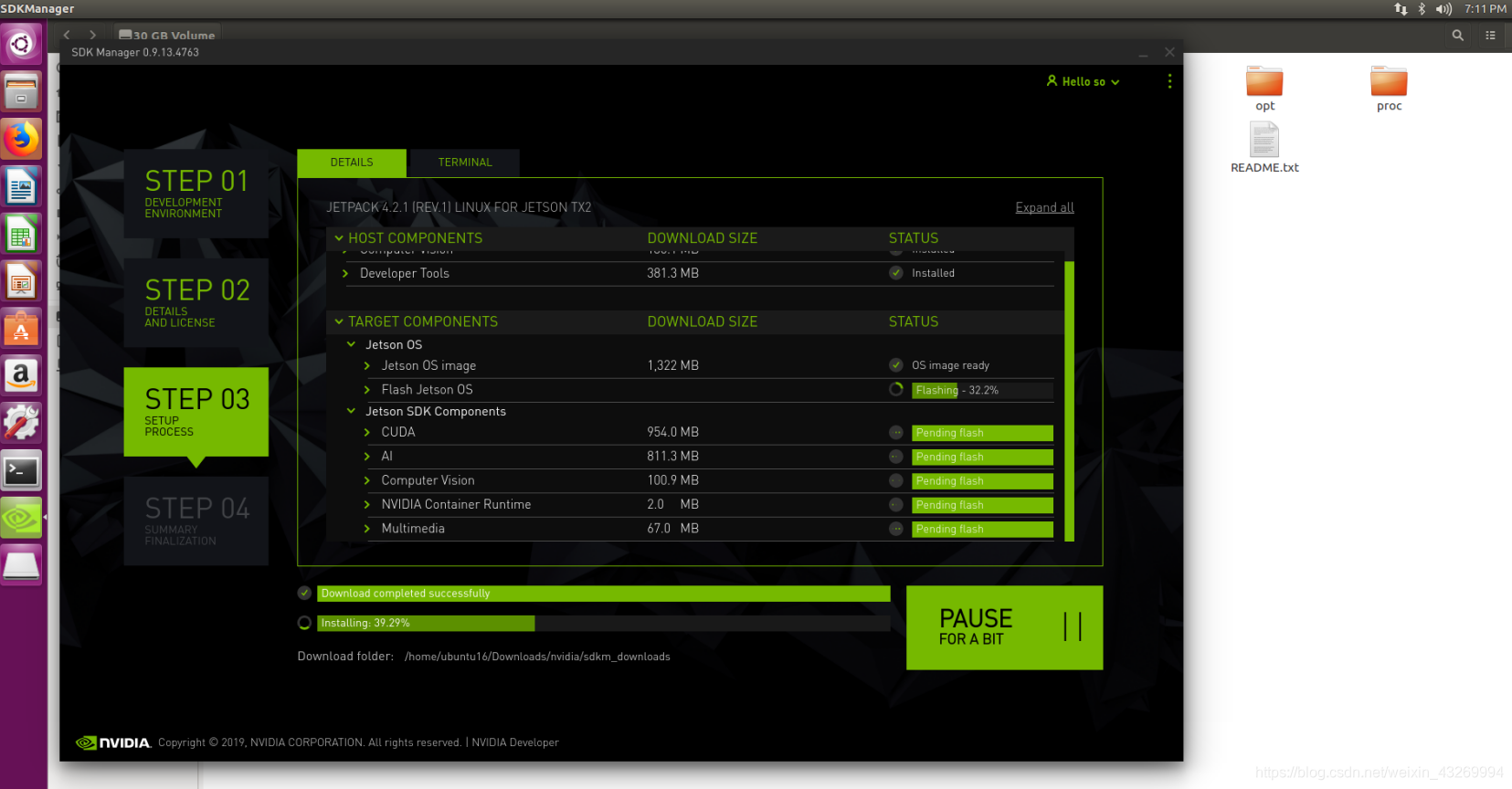Open LibreOffice Impress from the dock
1512x789 pixels.
point(21,282)
